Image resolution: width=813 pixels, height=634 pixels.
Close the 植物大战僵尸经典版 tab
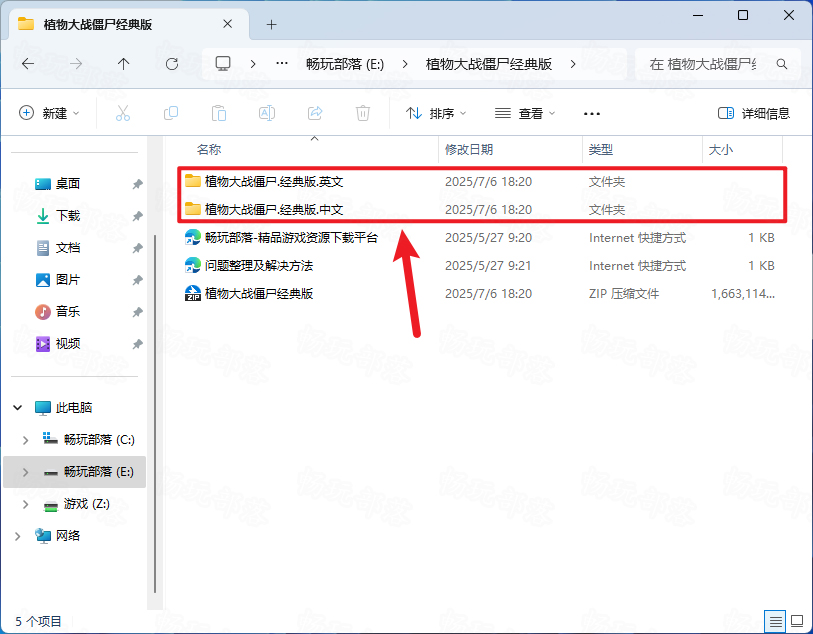tap(227, 24)
